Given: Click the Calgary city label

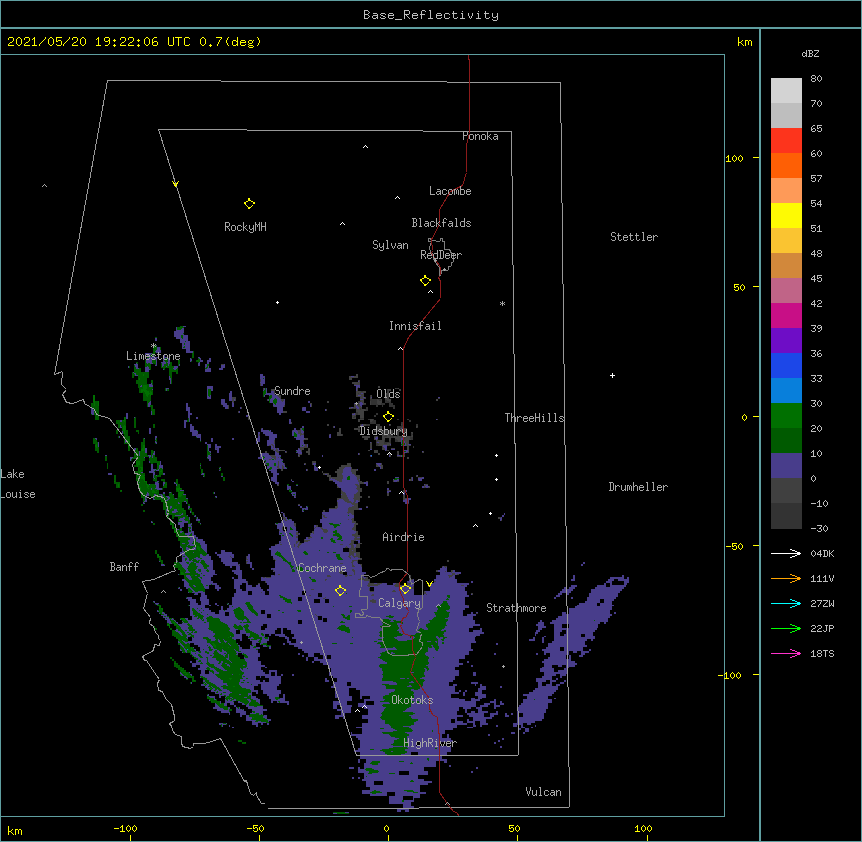Looking at the screenshot, I should tap(399, 603).
